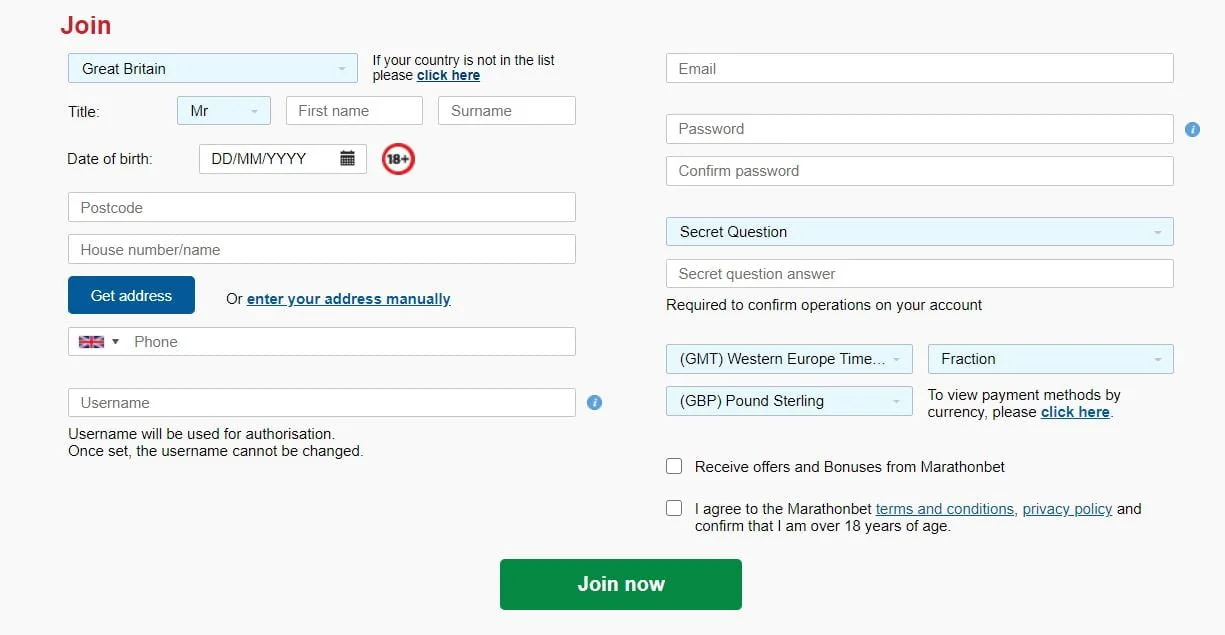Open the Great Britain country dropdown
The width and height of the screenshot is (1225, 635).
(x=211, y=69)
